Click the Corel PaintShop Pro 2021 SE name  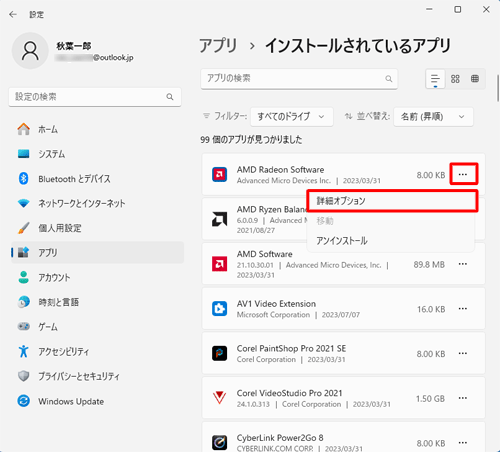(x=291, y=348)
